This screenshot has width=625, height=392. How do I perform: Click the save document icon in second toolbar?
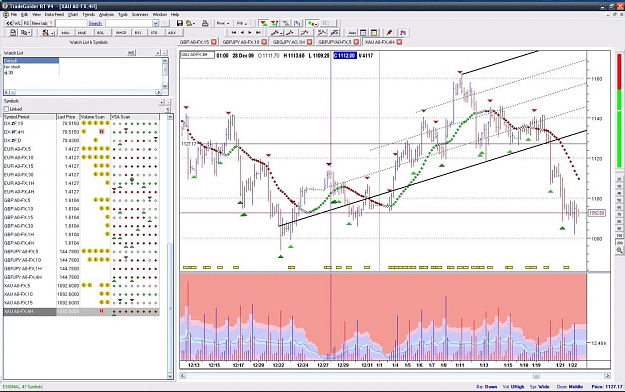(13, 33)
